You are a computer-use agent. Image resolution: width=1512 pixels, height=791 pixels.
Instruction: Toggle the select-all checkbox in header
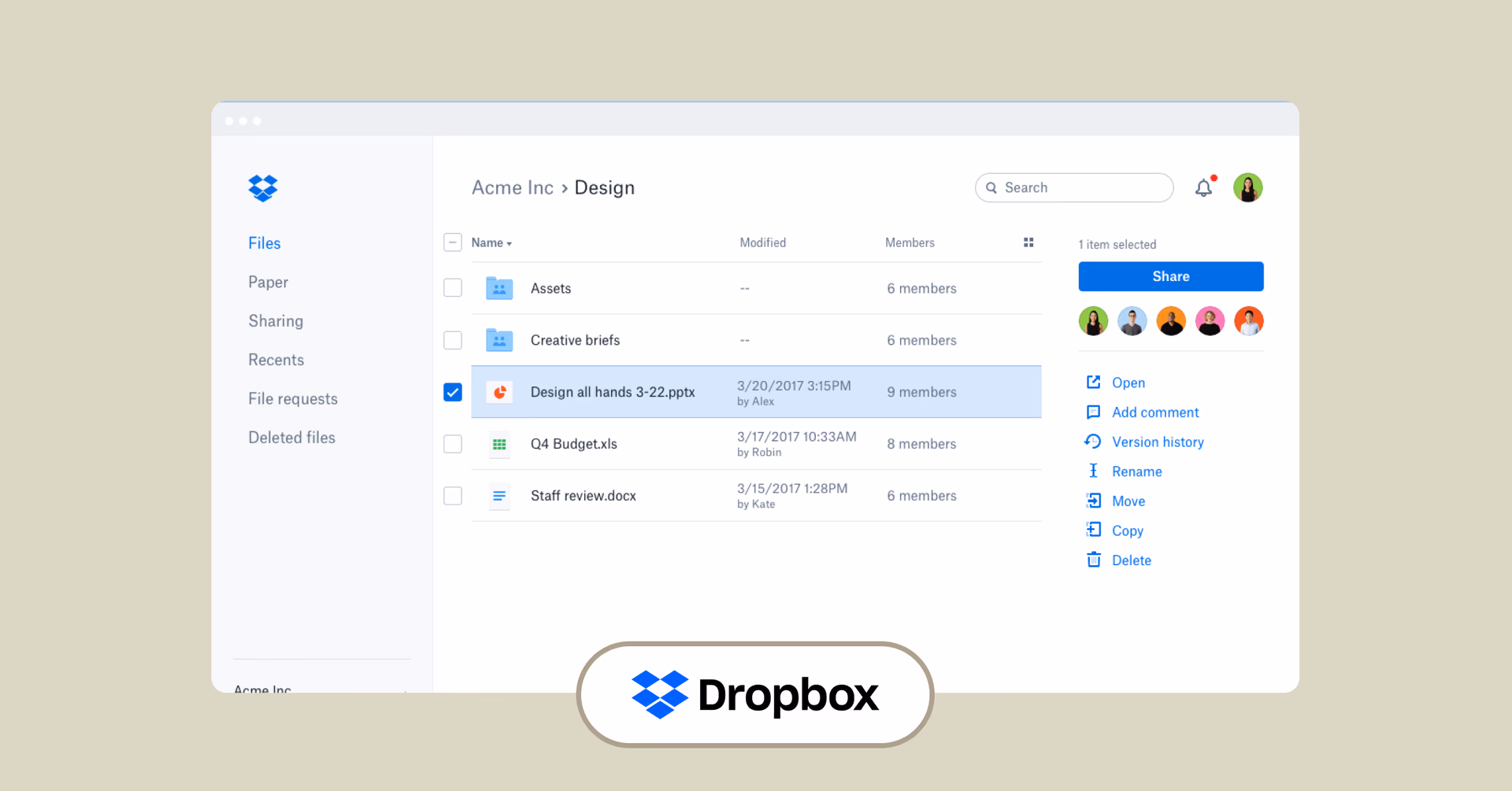[453, 242]
